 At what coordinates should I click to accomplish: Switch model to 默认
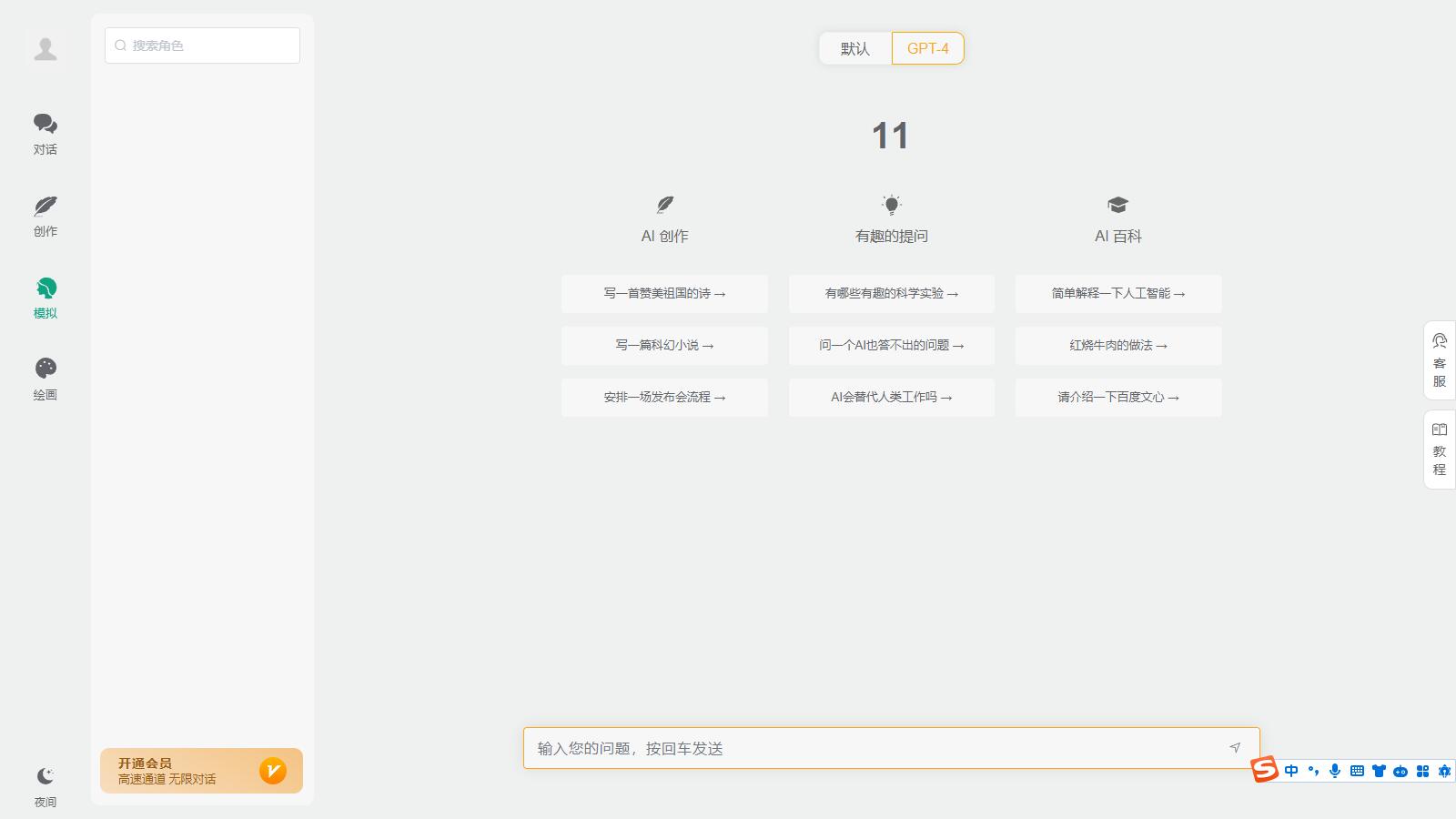pos(854,49)
